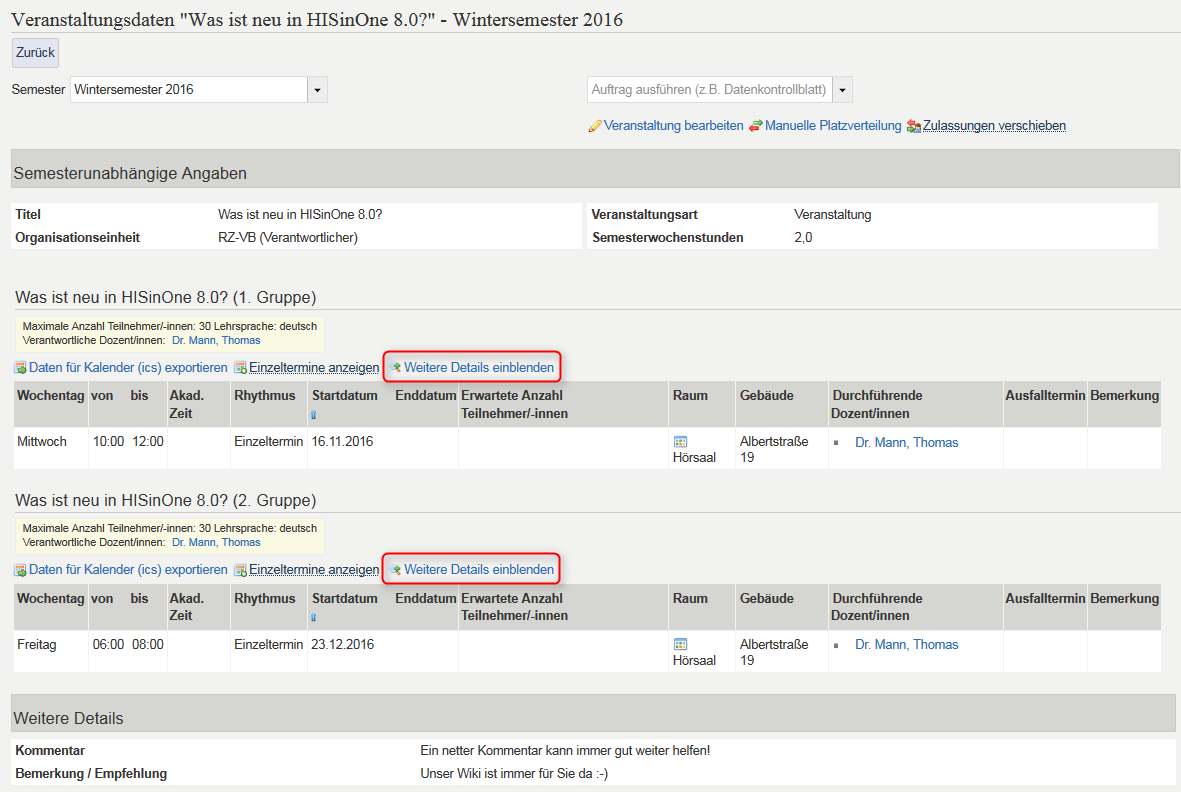Select the date 16.11.2016

pyautogui.click(x=342, y=442)
